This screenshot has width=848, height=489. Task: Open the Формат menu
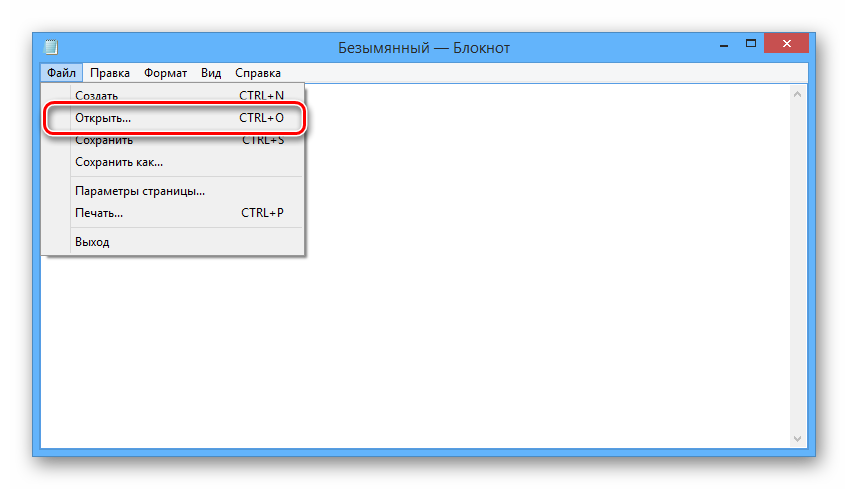point(165,73)
